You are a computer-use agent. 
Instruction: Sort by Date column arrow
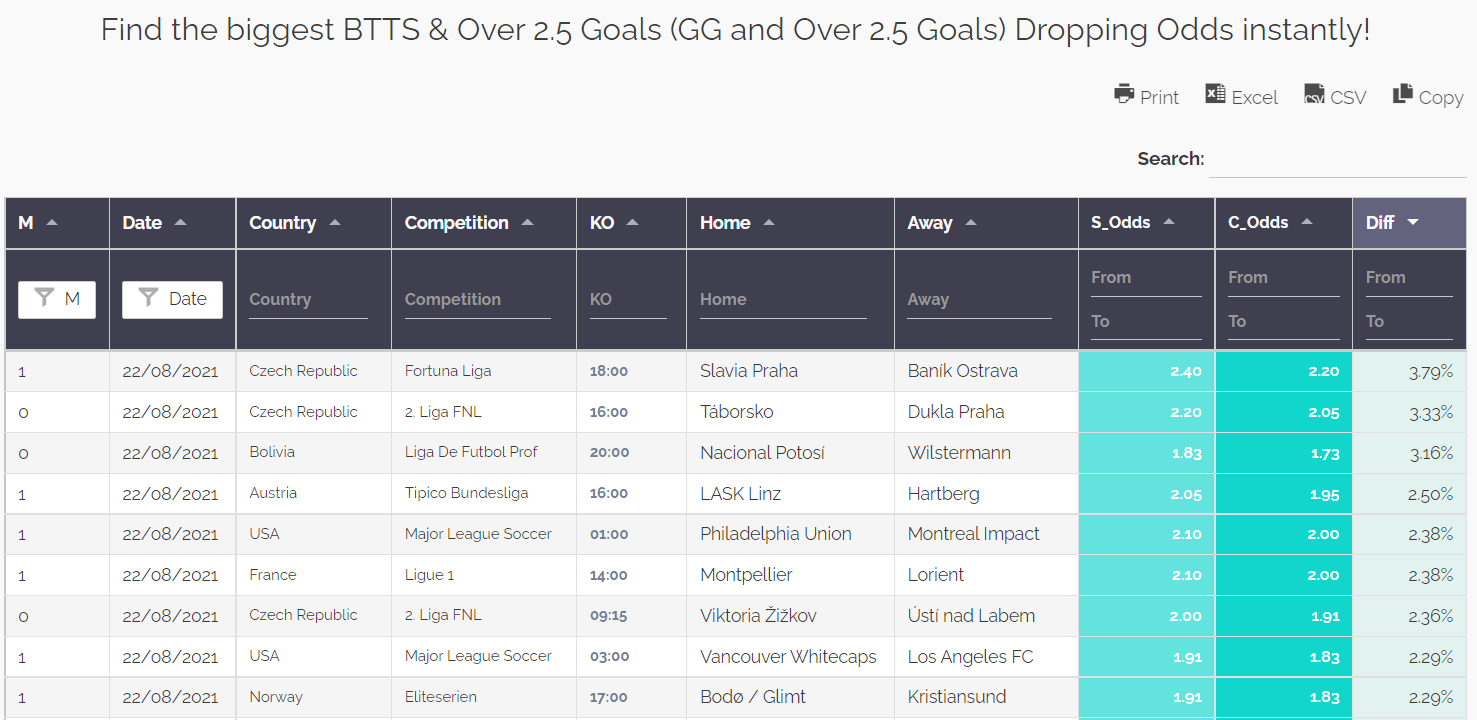tap(180, 222)
